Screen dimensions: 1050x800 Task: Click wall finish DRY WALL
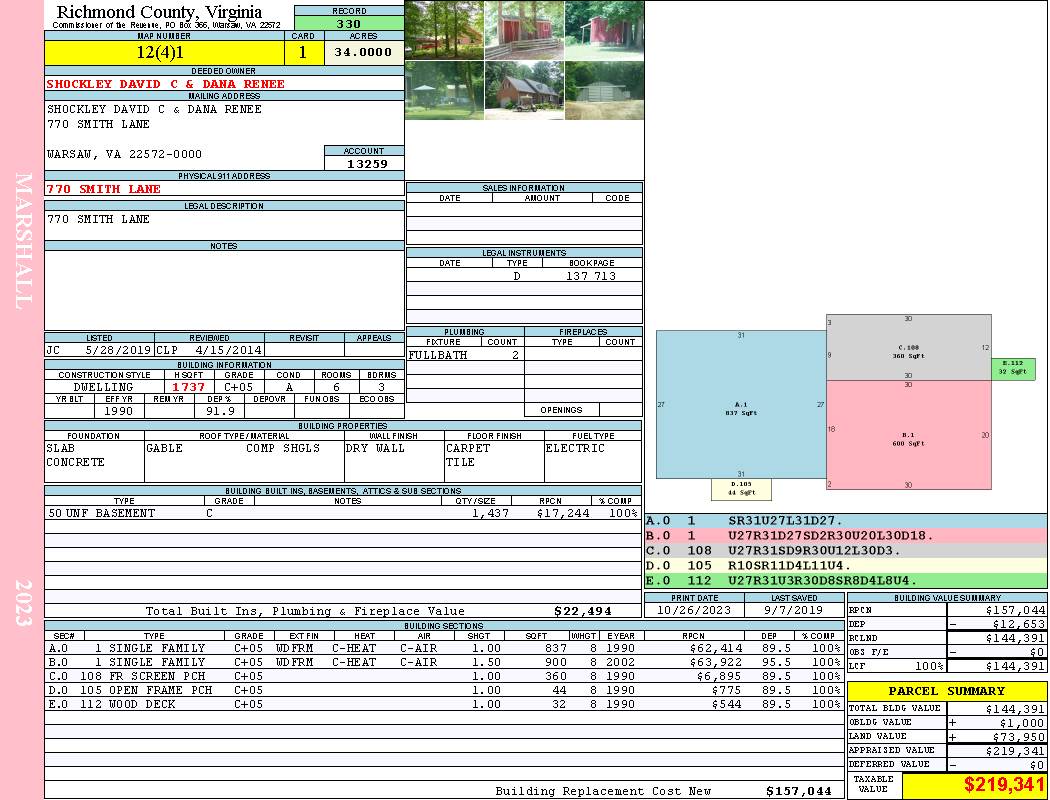(x=375, y=448)
